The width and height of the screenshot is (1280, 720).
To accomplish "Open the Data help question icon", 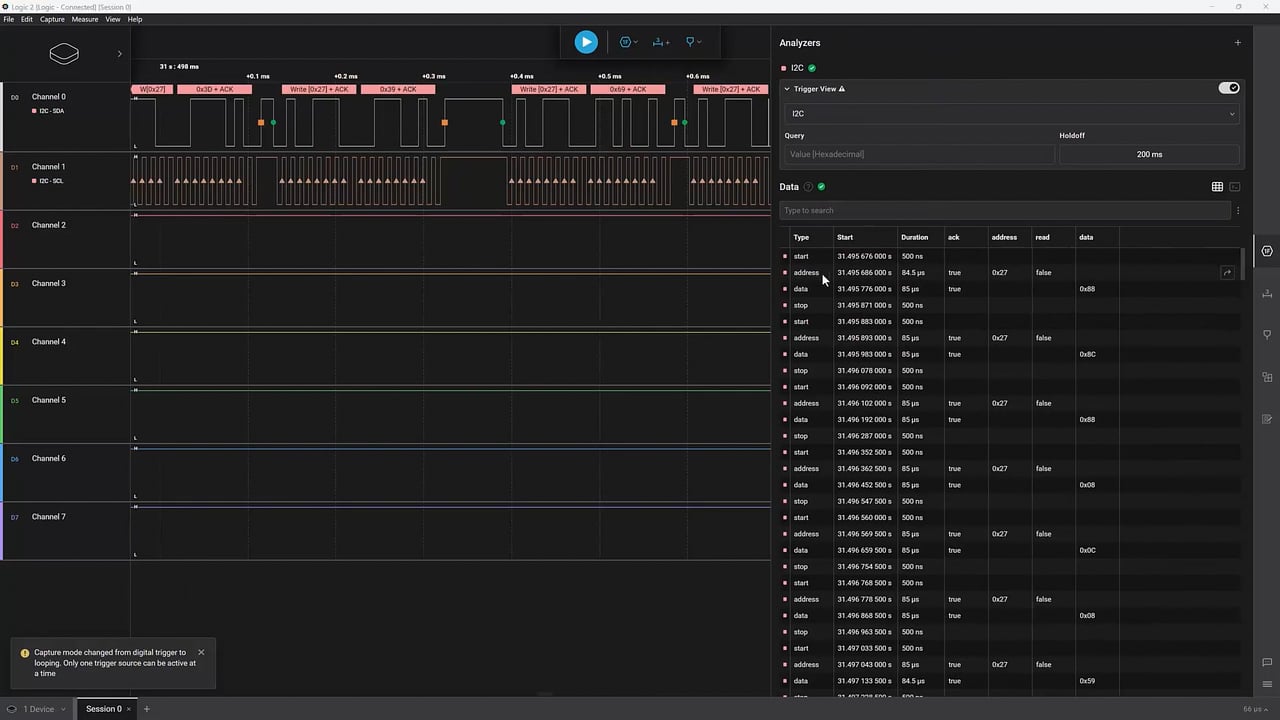I will [808, 187].
